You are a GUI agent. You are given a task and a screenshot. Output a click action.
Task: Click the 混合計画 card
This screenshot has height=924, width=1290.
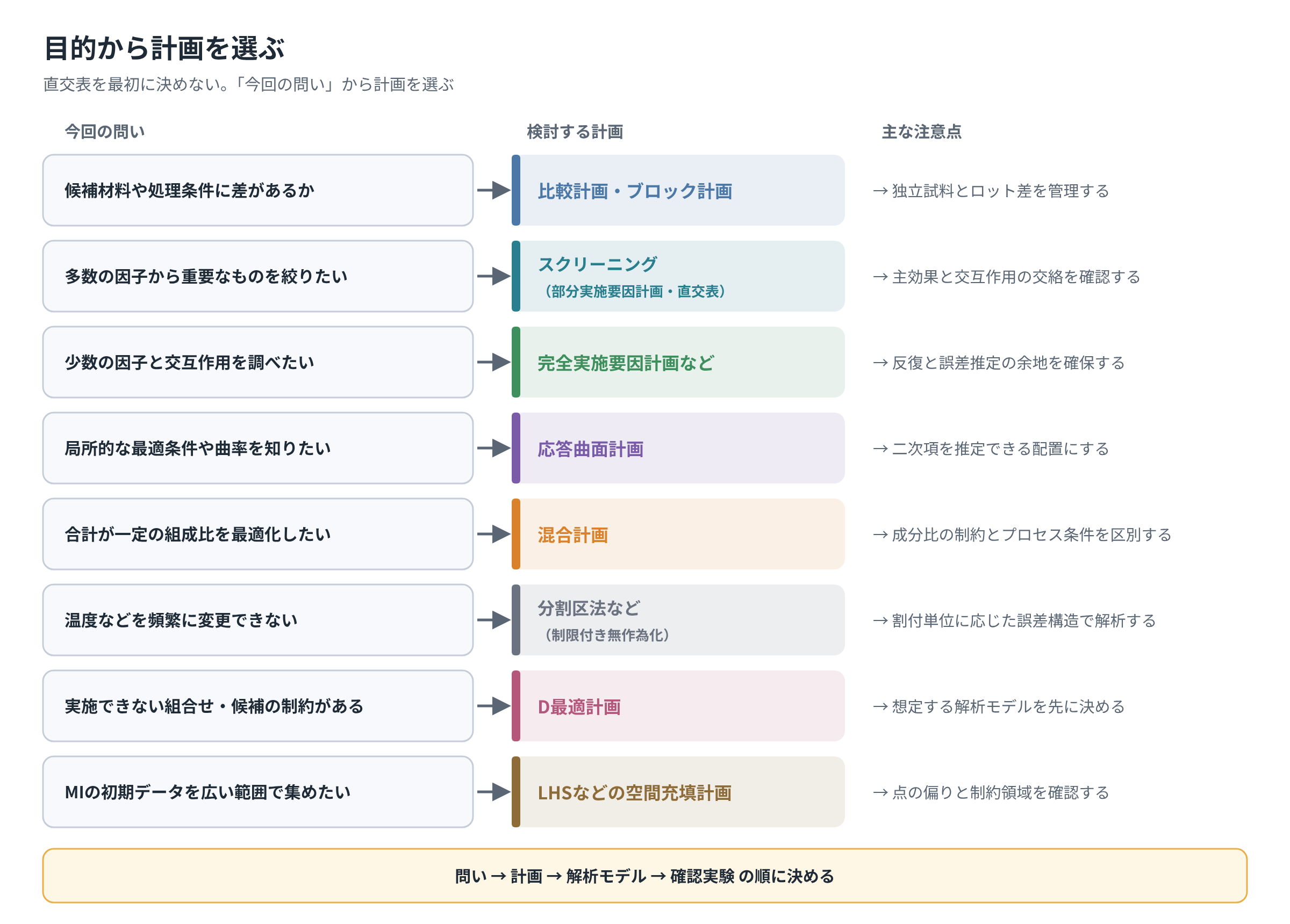[x=678, y=534]
